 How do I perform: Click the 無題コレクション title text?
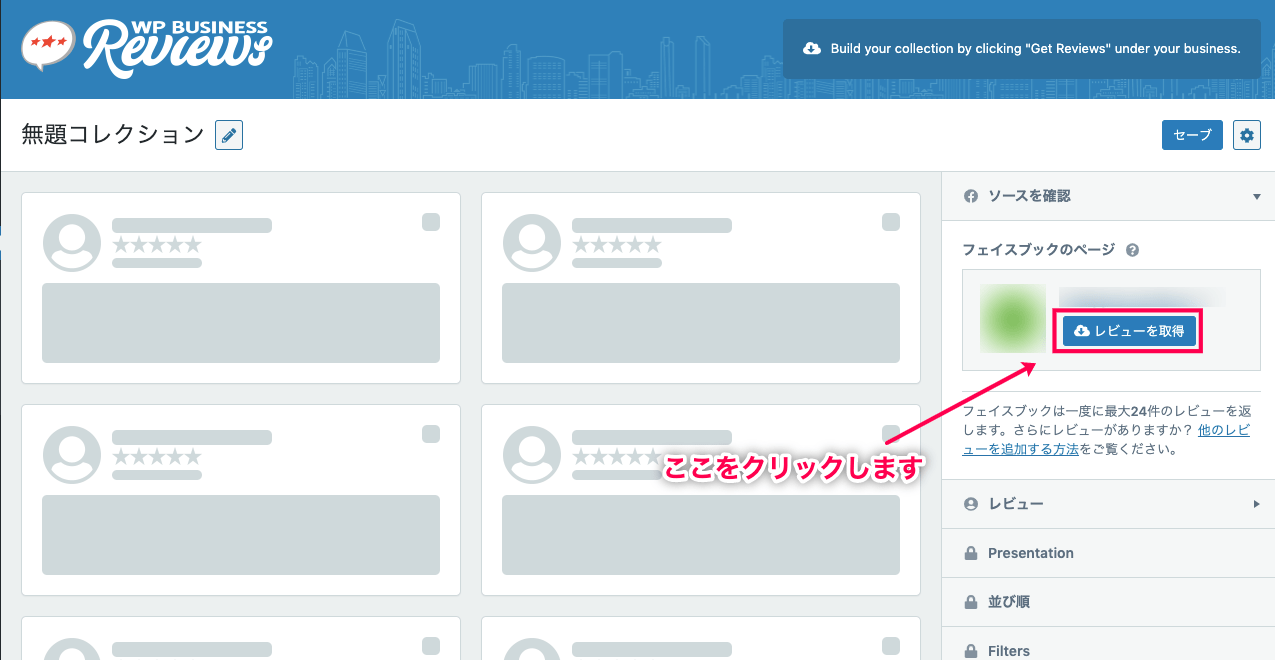click(113, 135)
